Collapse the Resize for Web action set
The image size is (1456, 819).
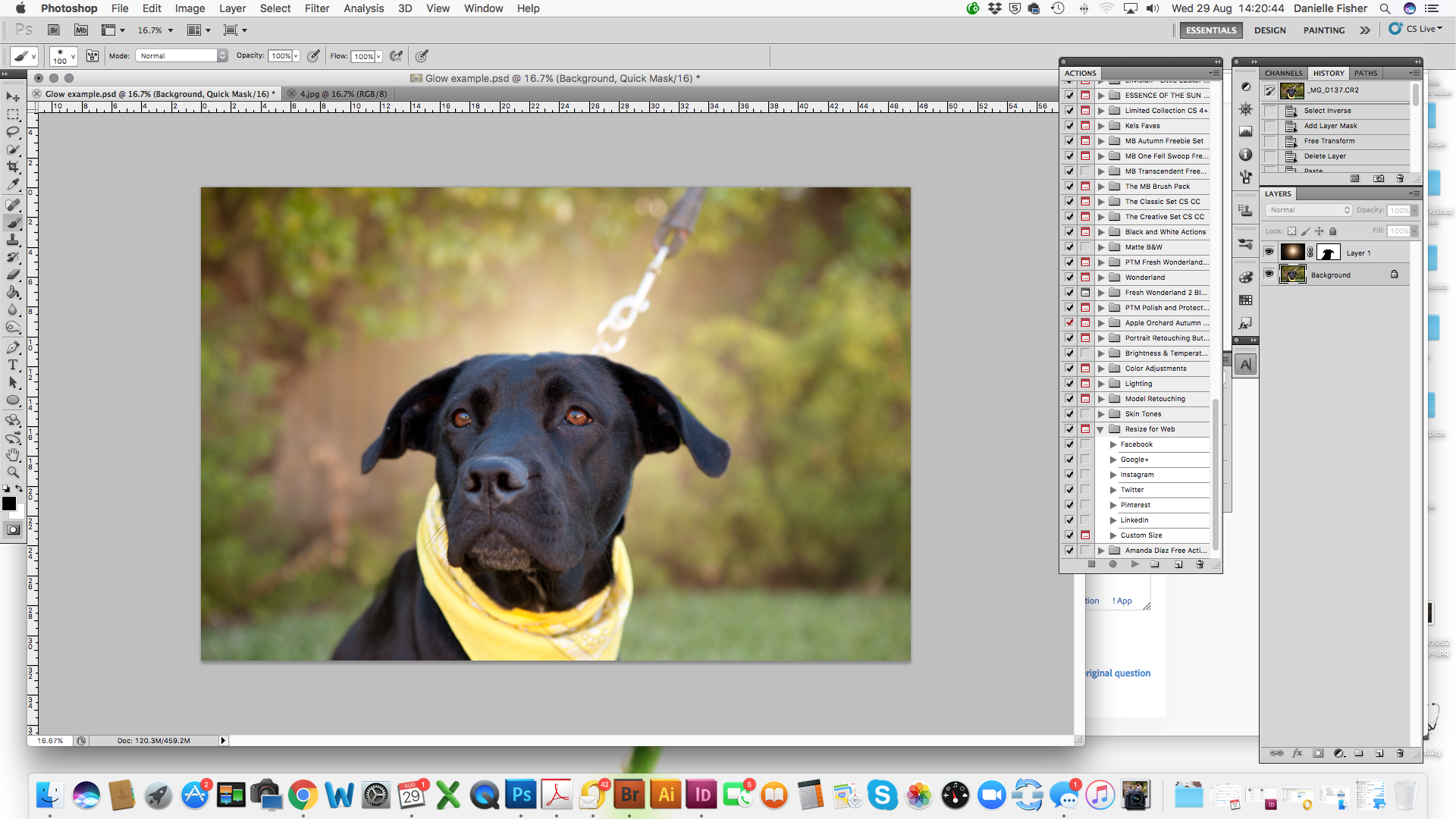[x=1100, y=429]
